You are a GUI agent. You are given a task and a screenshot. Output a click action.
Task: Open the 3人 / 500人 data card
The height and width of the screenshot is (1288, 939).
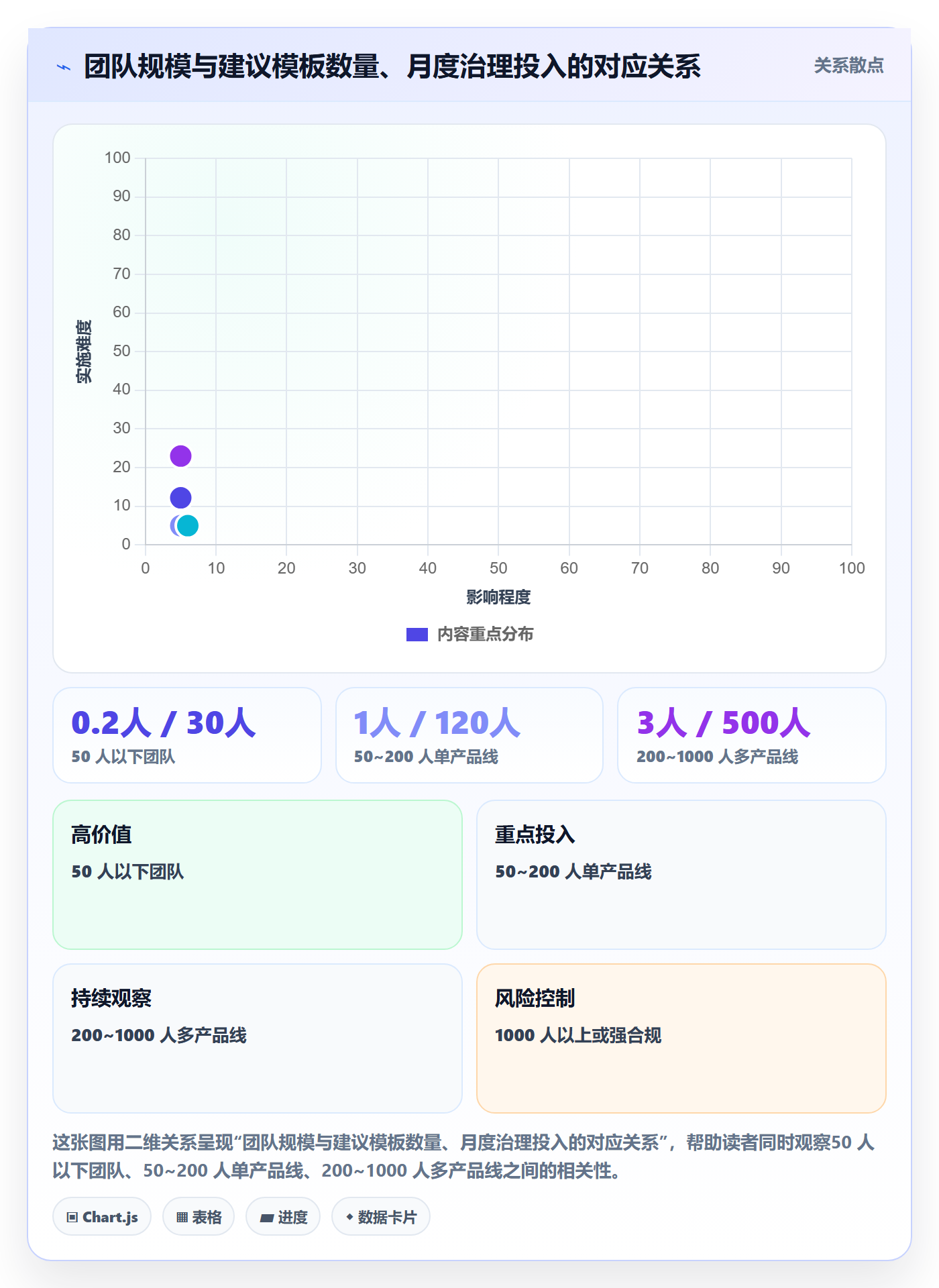coord(752,735)
